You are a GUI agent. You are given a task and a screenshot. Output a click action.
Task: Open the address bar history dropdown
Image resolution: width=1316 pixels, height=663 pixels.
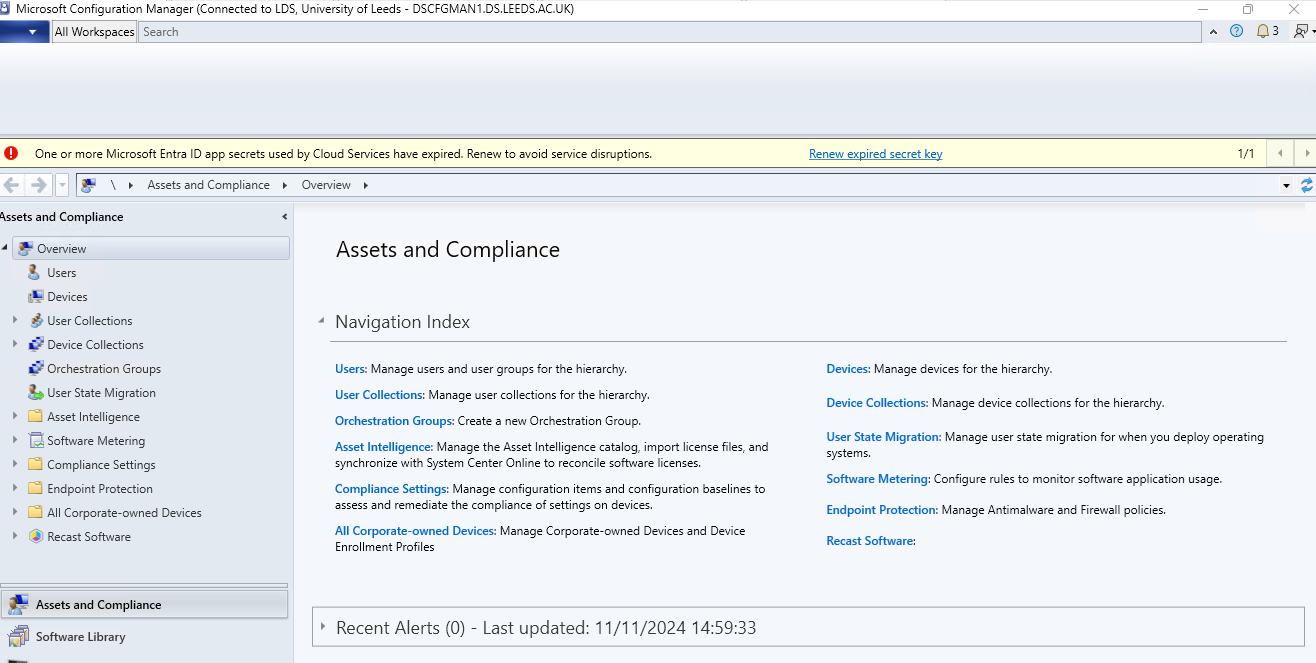pos(1286,186)
